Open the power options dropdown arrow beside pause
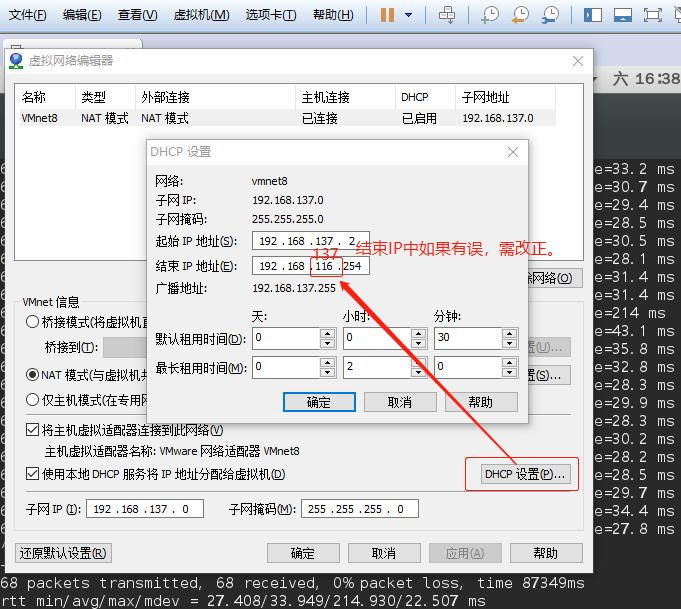681x609 pixels. click(x=408, y=15)
